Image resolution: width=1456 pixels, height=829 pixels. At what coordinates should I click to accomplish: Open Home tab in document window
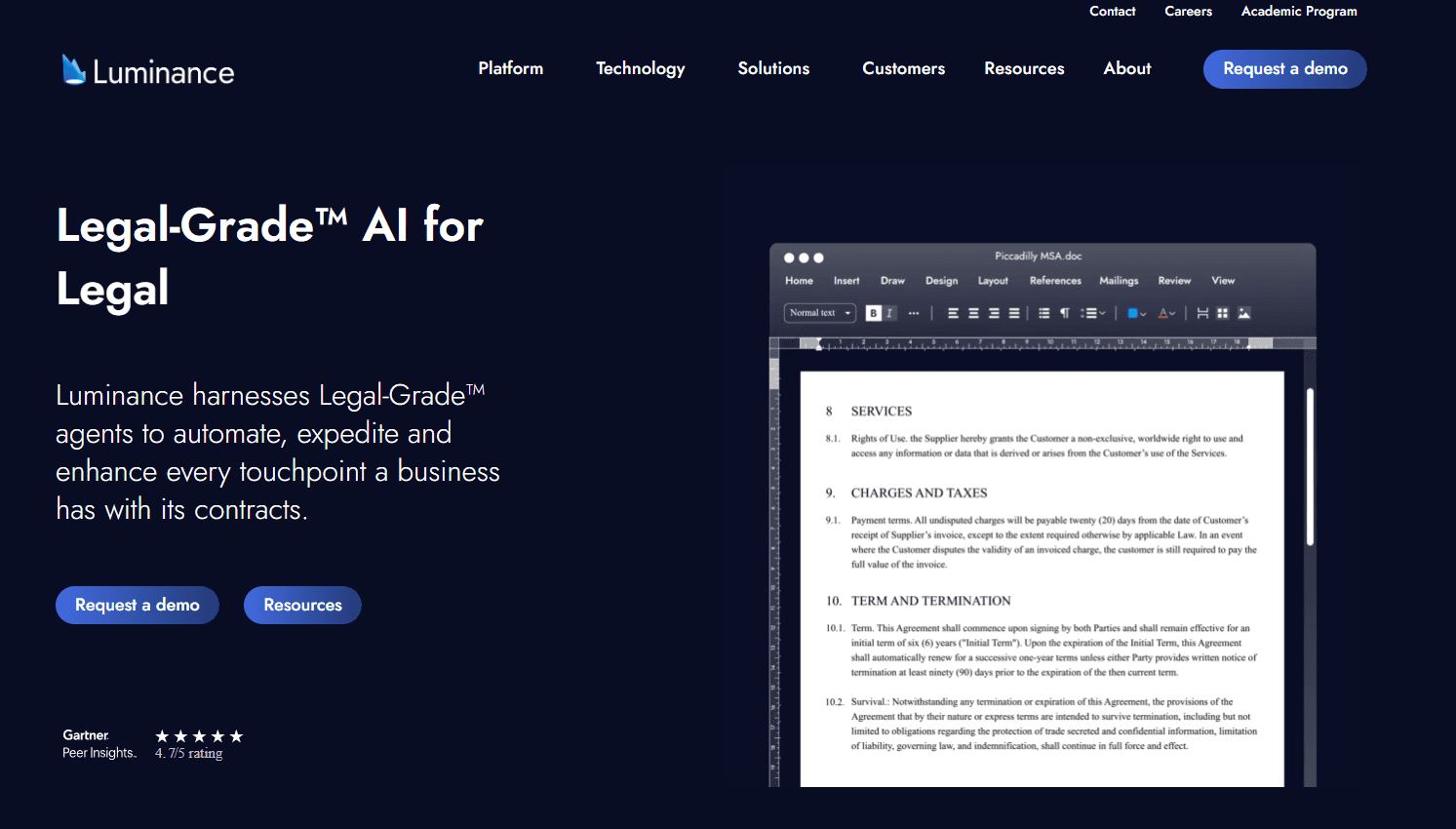point(799,281)
